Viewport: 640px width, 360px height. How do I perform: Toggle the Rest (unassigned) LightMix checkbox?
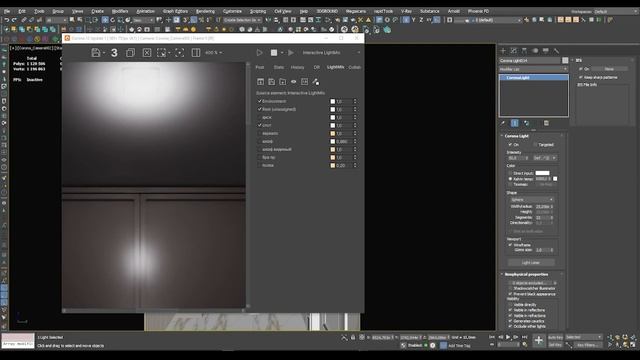pos(260,109)
